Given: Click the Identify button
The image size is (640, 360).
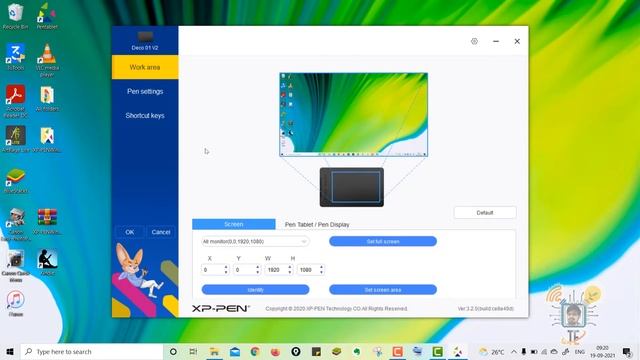Looking at the screenshot, I should [x=256, y=290].
